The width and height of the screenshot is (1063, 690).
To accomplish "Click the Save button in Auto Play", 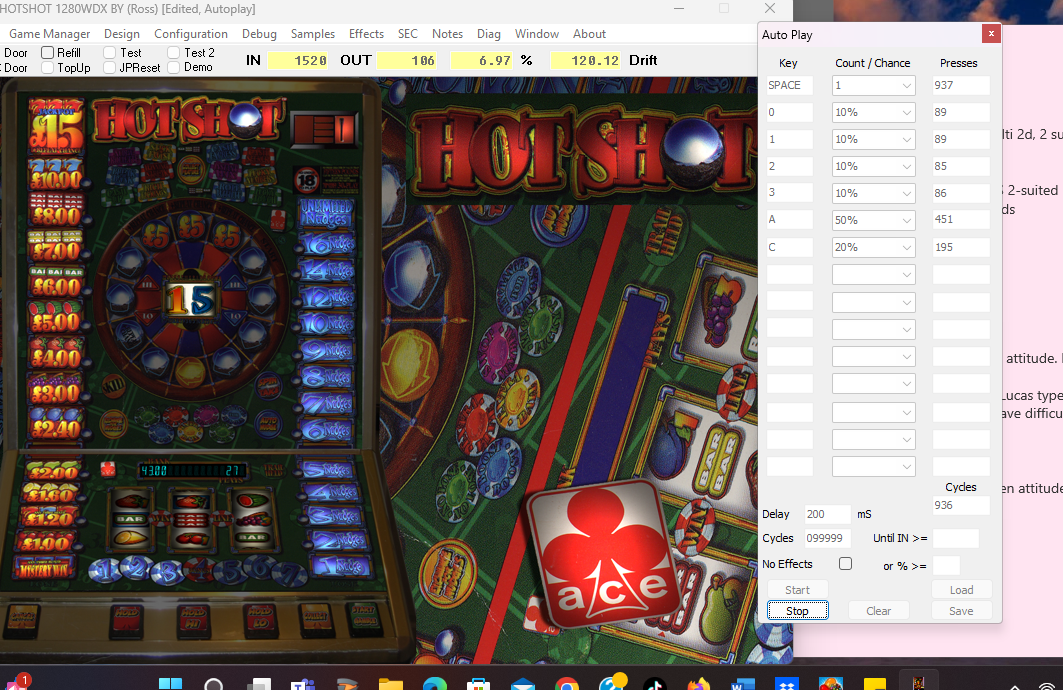I will coord(961,611).
